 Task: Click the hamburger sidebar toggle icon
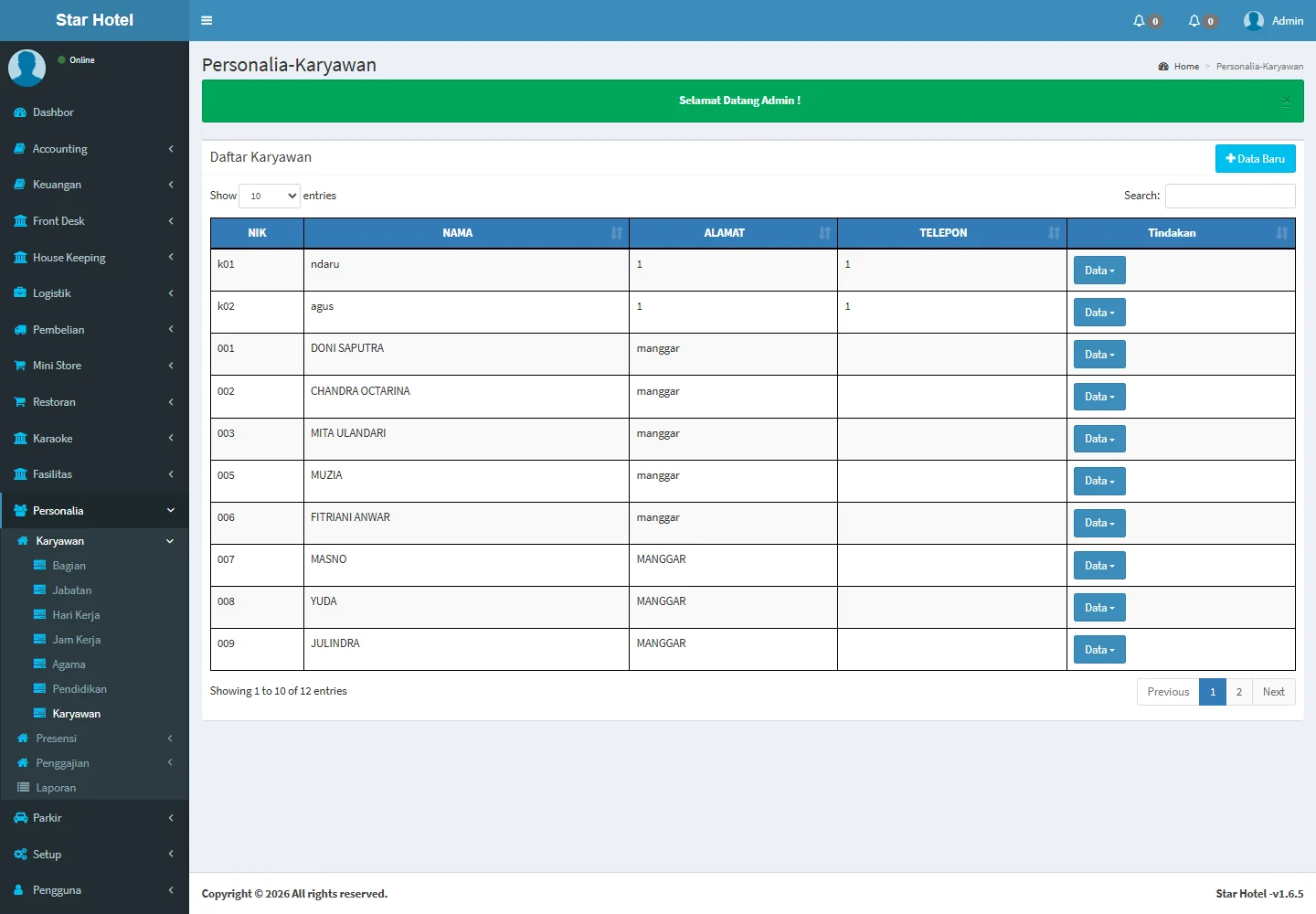[x=207, y=20]
